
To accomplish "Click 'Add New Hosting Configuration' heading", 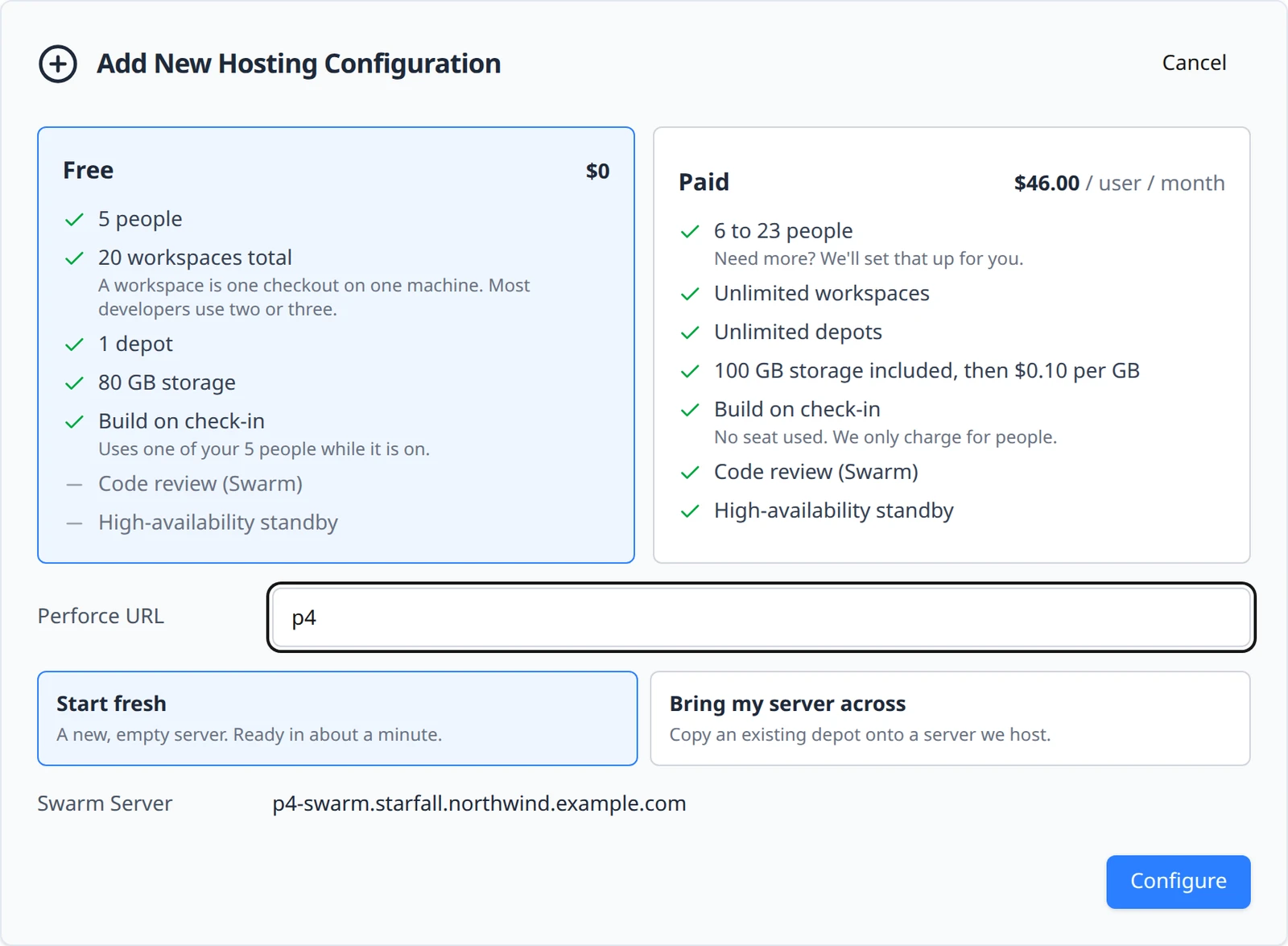I will [x=299, y=64].
